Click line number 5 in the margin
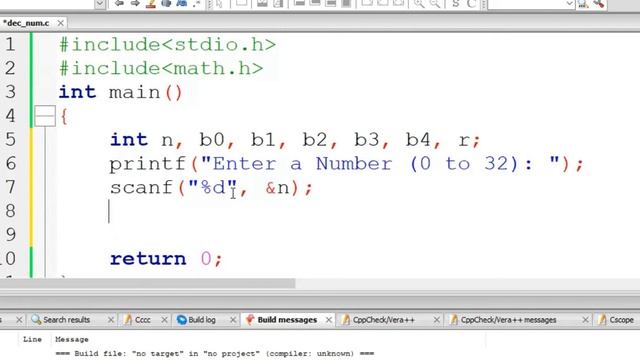 coord(10,139)
